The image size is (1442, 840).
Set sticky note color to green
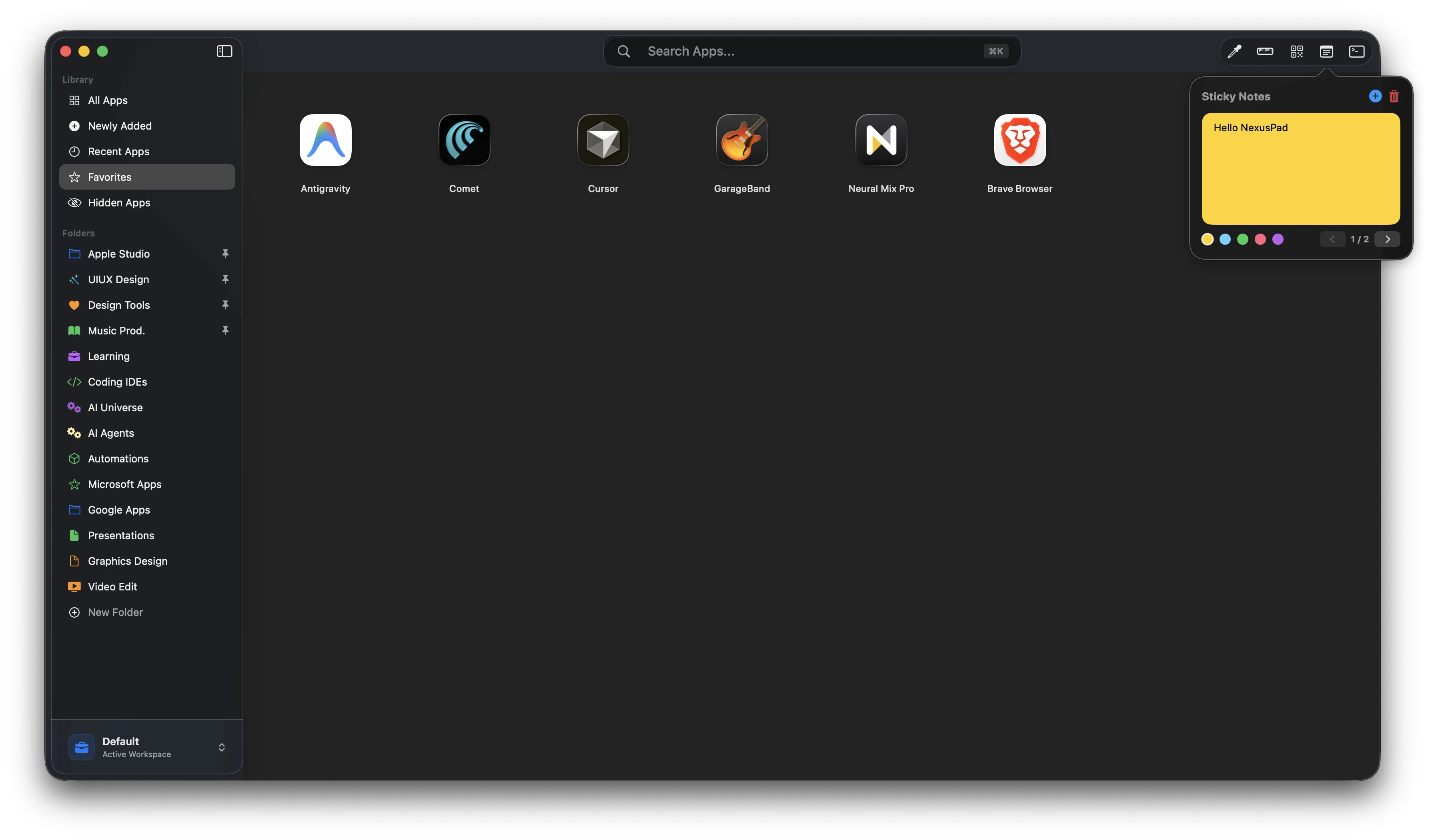tap(1242, 239)
